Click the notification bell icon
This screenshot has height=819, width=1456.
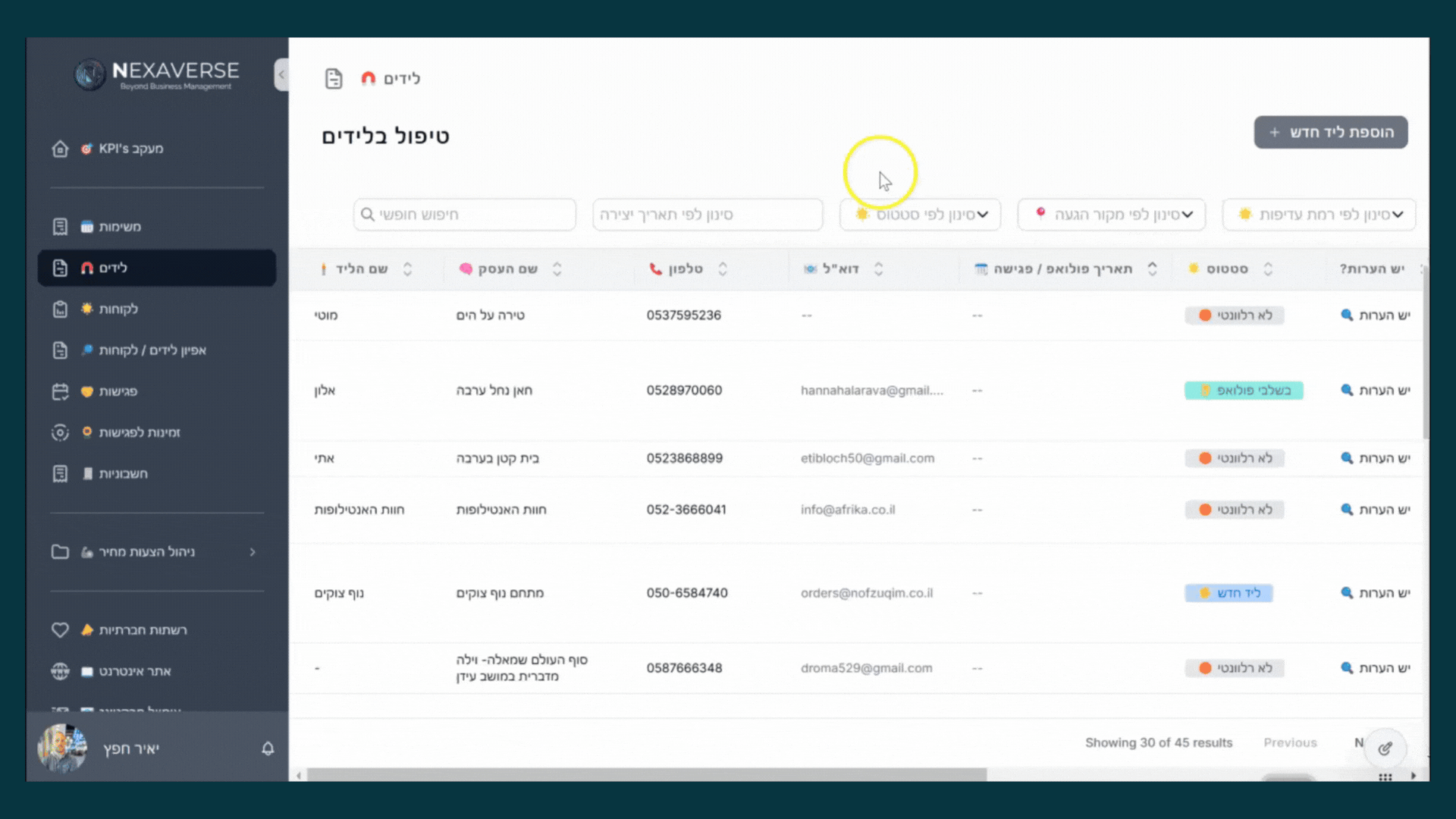pyautogui.click(x=268, y=748)
